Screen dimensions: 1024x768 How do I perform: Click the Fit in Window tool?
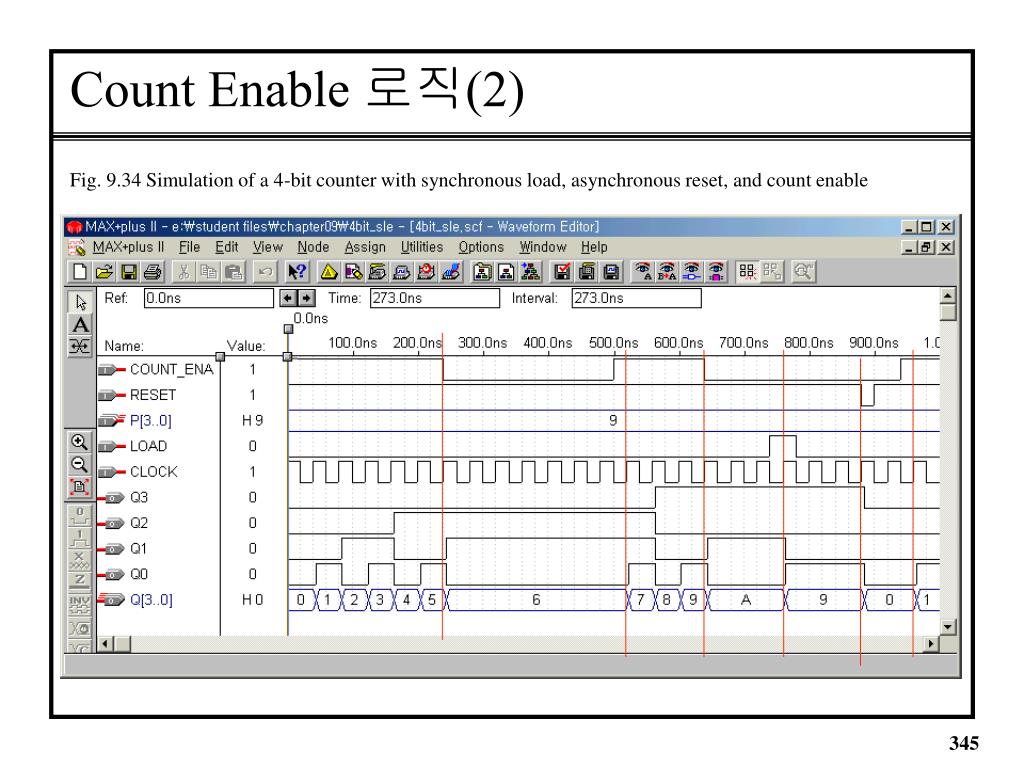pyautogui.click(x=80, y=487)
